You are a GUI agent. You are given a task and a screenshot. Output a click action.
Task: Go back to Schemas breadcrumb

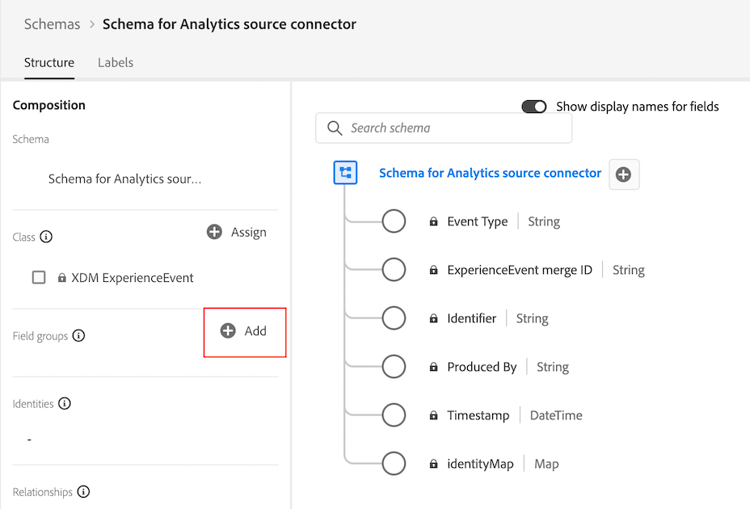(x=52, y=24)
